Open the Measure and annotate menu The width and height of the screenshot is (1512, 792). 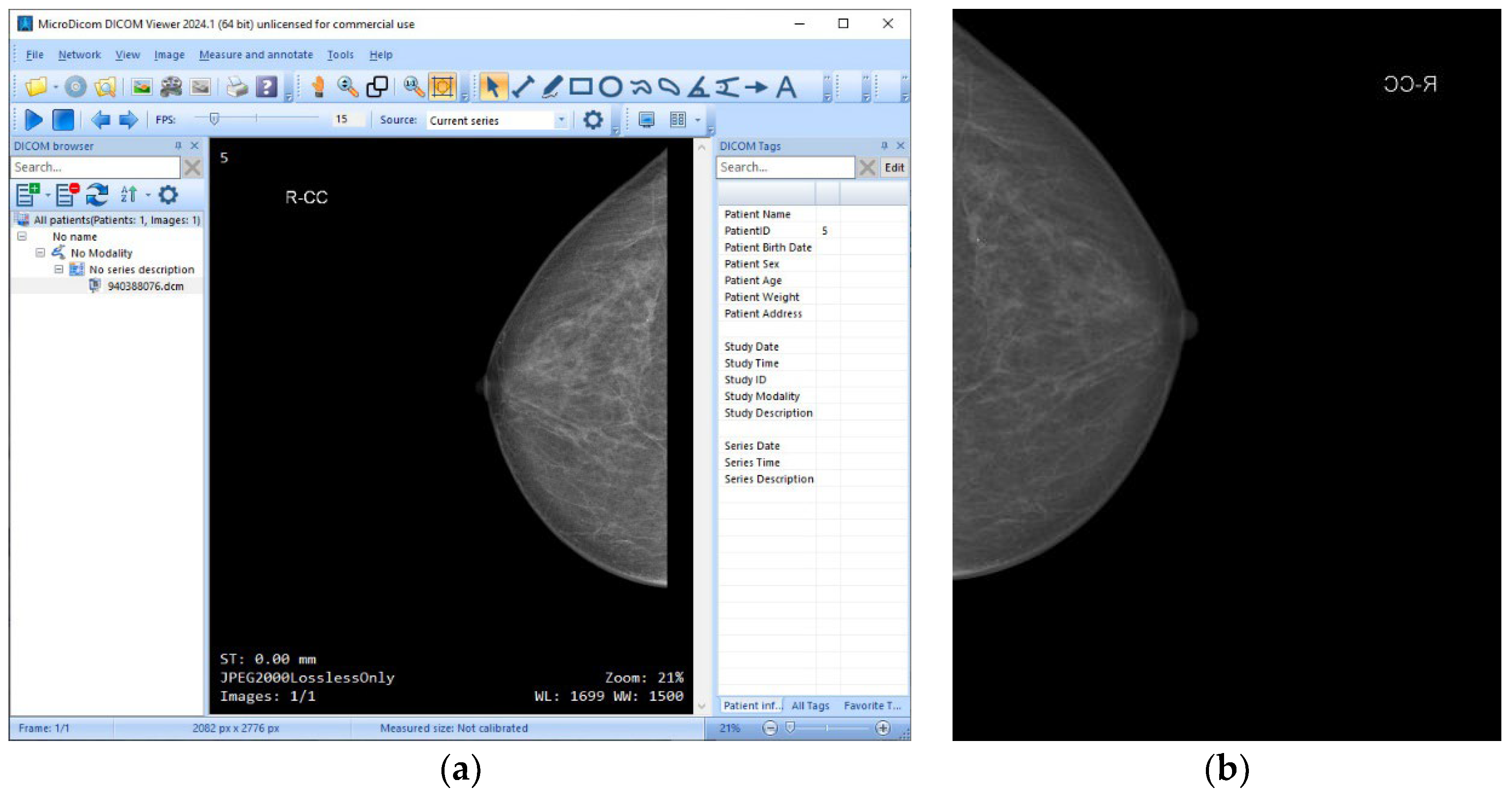[x=256, y=55]
